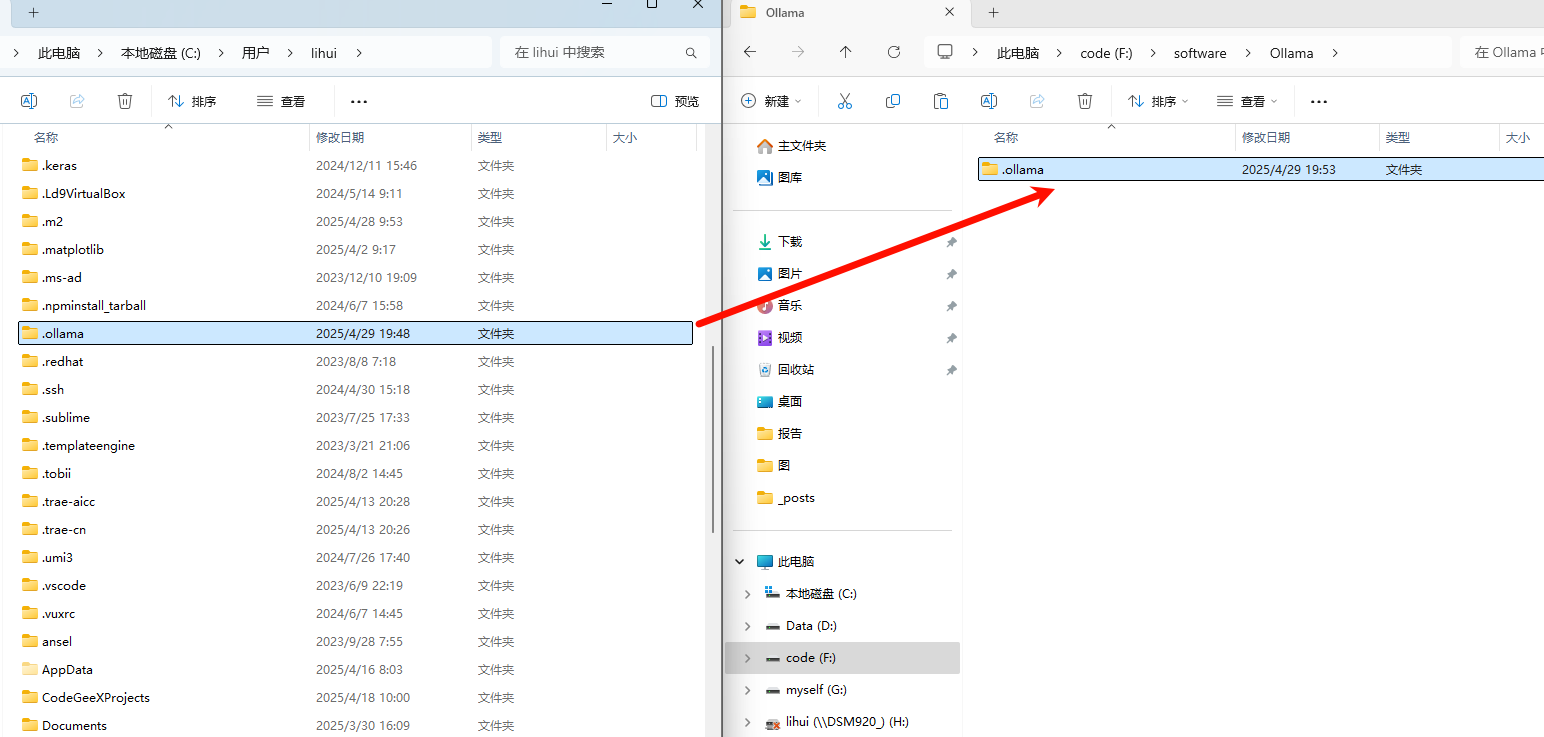Open a new tab next to Ollama tab

tap(993, 13)
